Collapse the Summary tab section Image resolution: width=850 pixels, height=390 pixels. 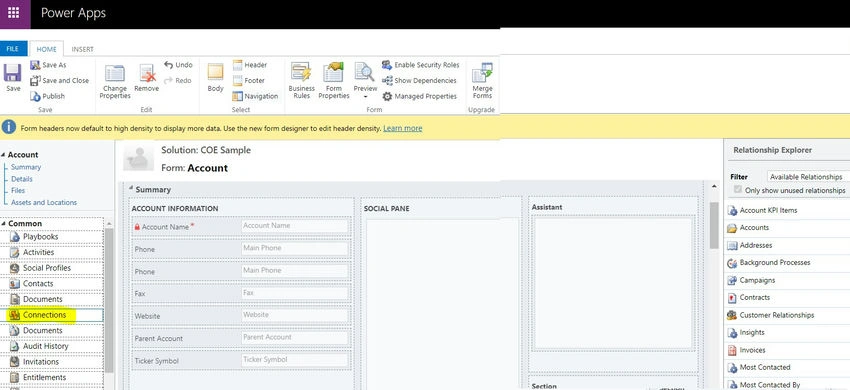[x=131, y=189]
